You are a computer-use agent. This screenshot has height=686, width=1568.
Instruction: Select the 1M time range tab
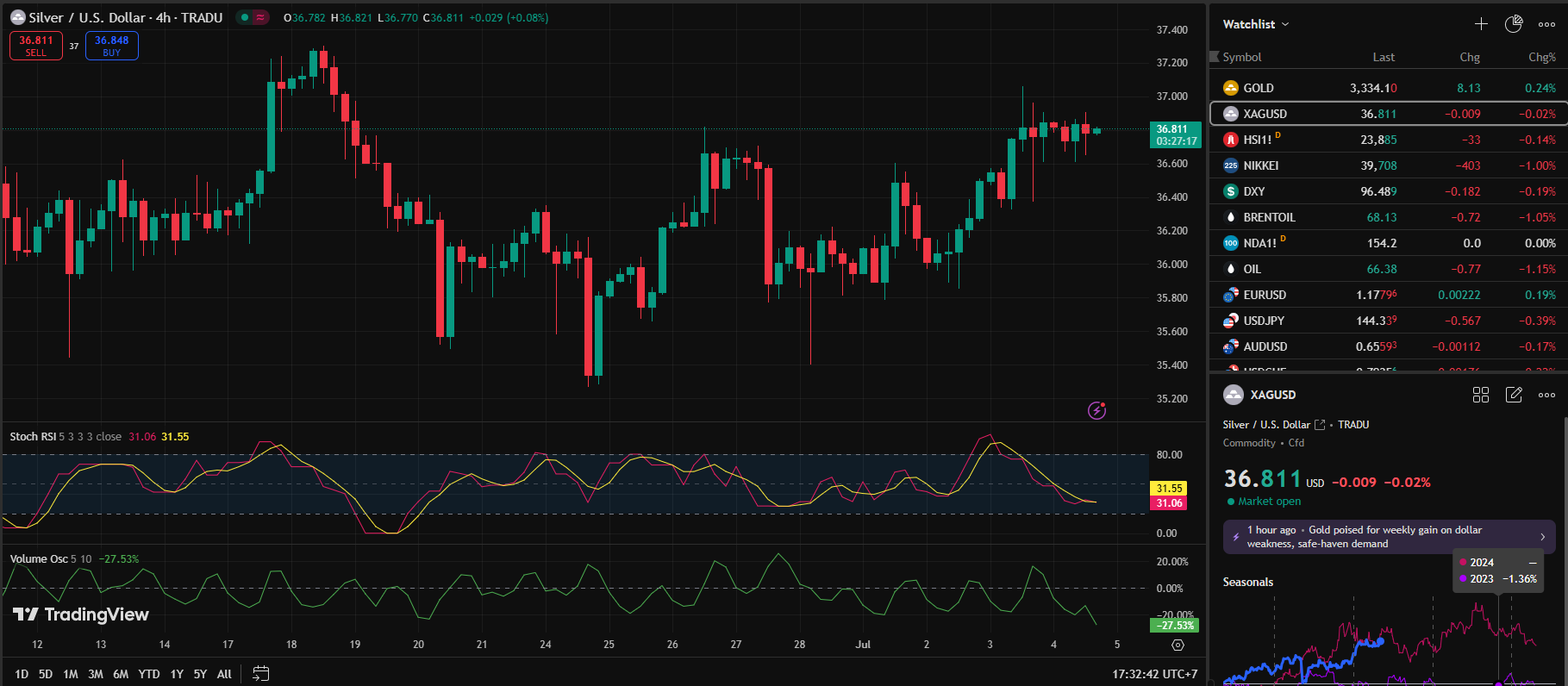point(71,674)
